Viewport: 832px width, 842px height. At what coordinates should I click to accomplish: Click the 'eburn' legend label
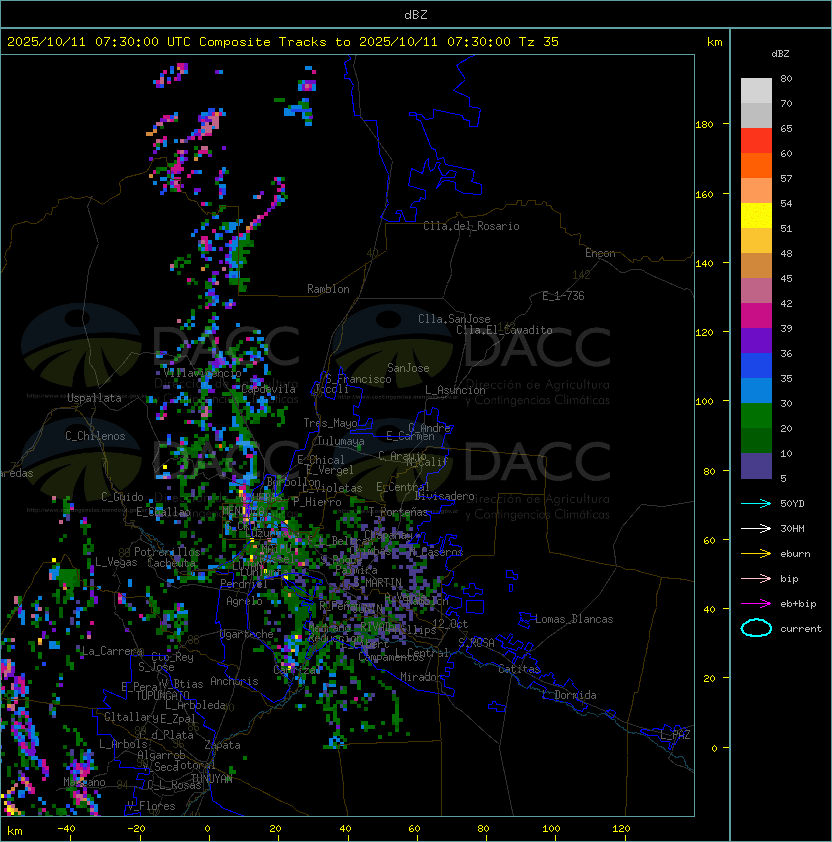click(795, 554)
